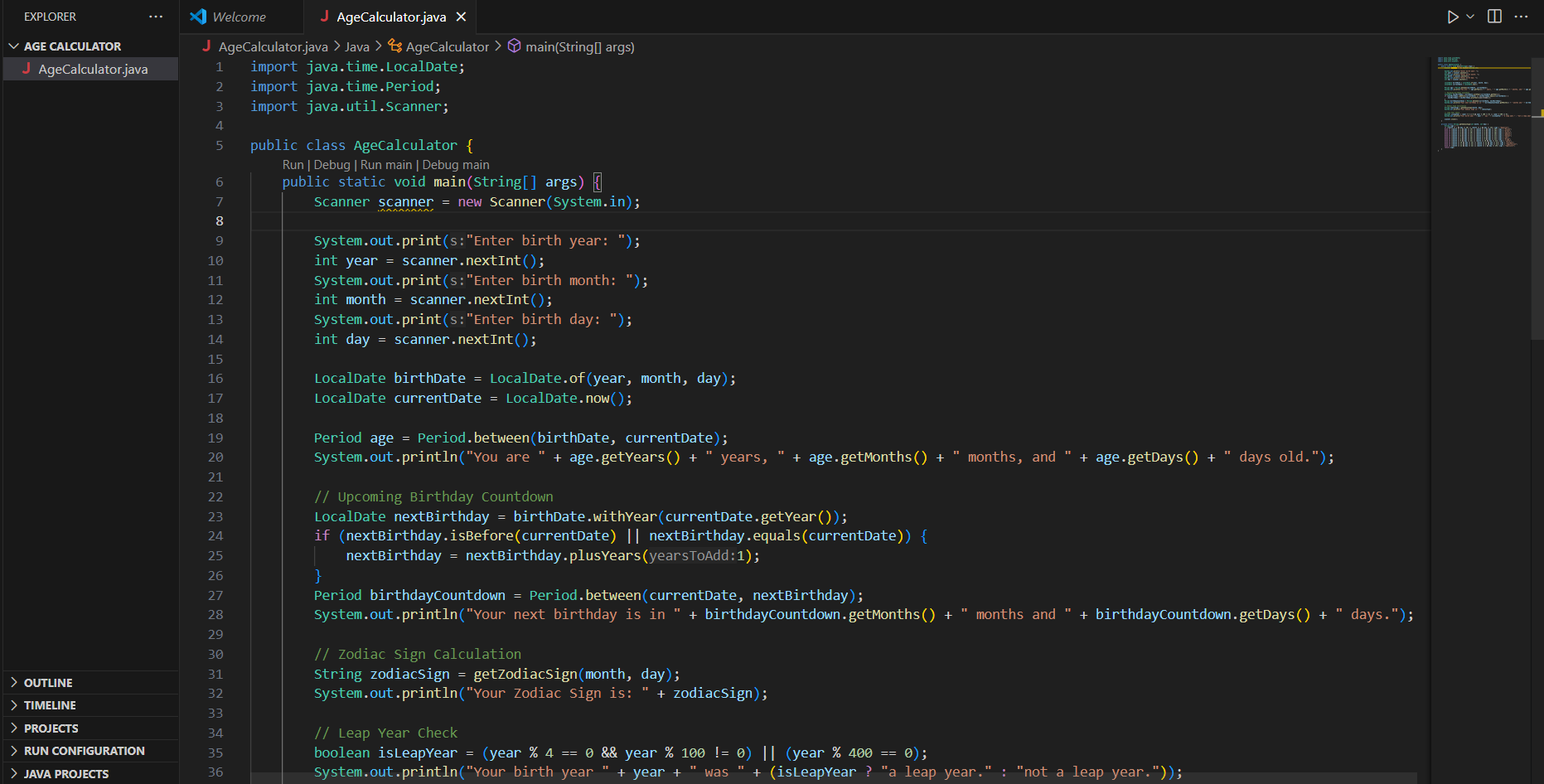Close the AgeCalculator.java tab
Screen dimensions: 1544x784
[x=462, y=17]
